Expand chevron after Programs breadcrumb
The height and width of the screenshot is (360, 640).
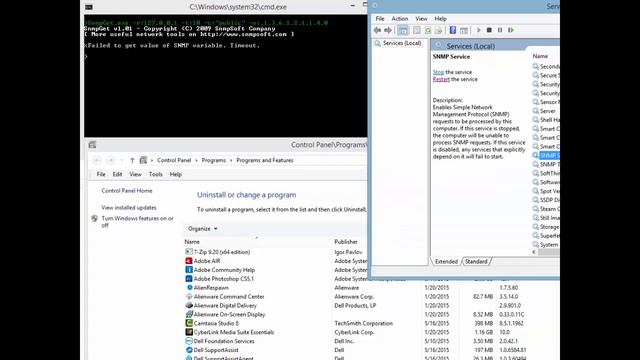231,160
